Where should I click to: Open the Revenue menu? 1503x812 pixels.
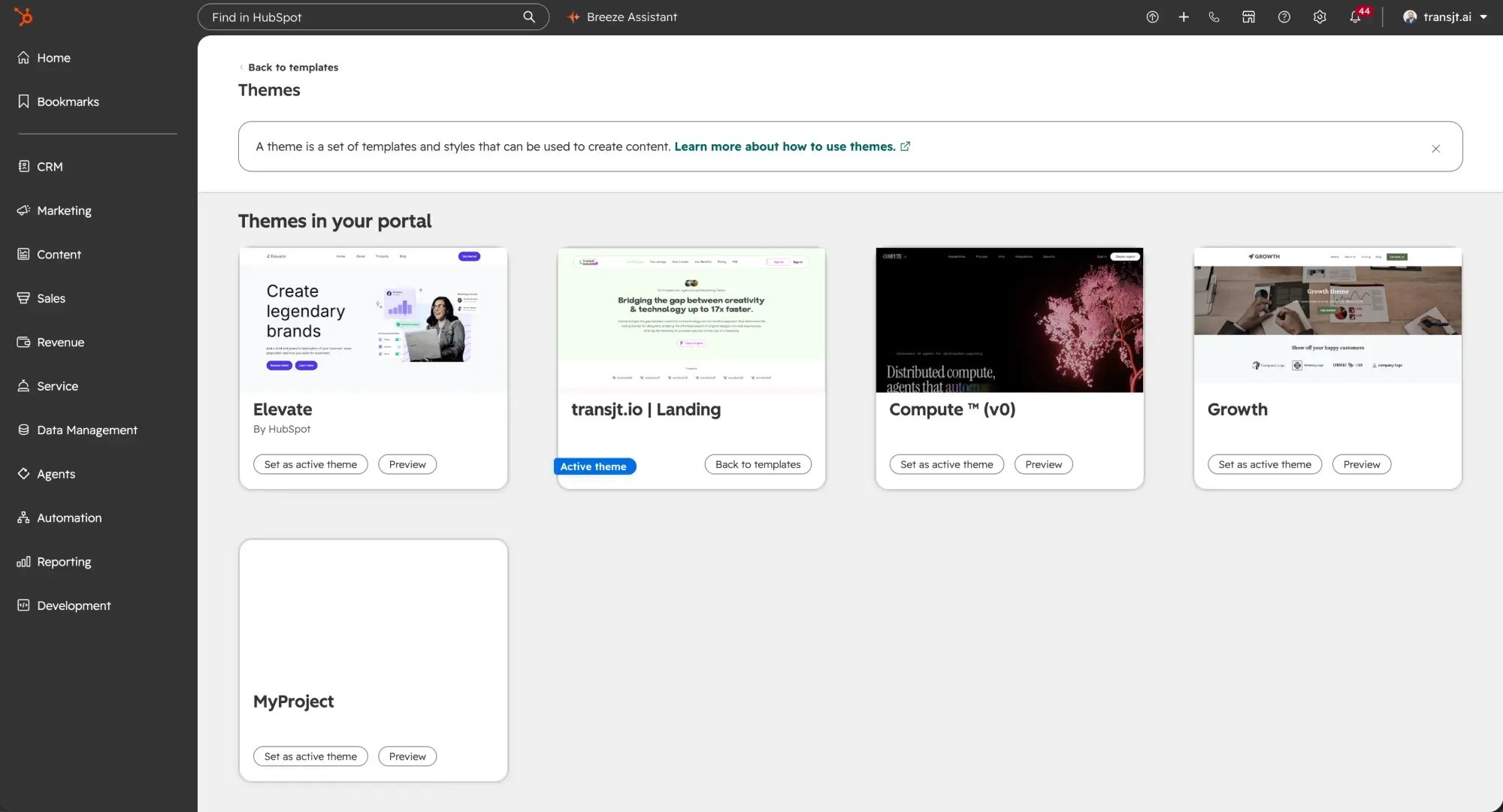[x=50, y=343]
